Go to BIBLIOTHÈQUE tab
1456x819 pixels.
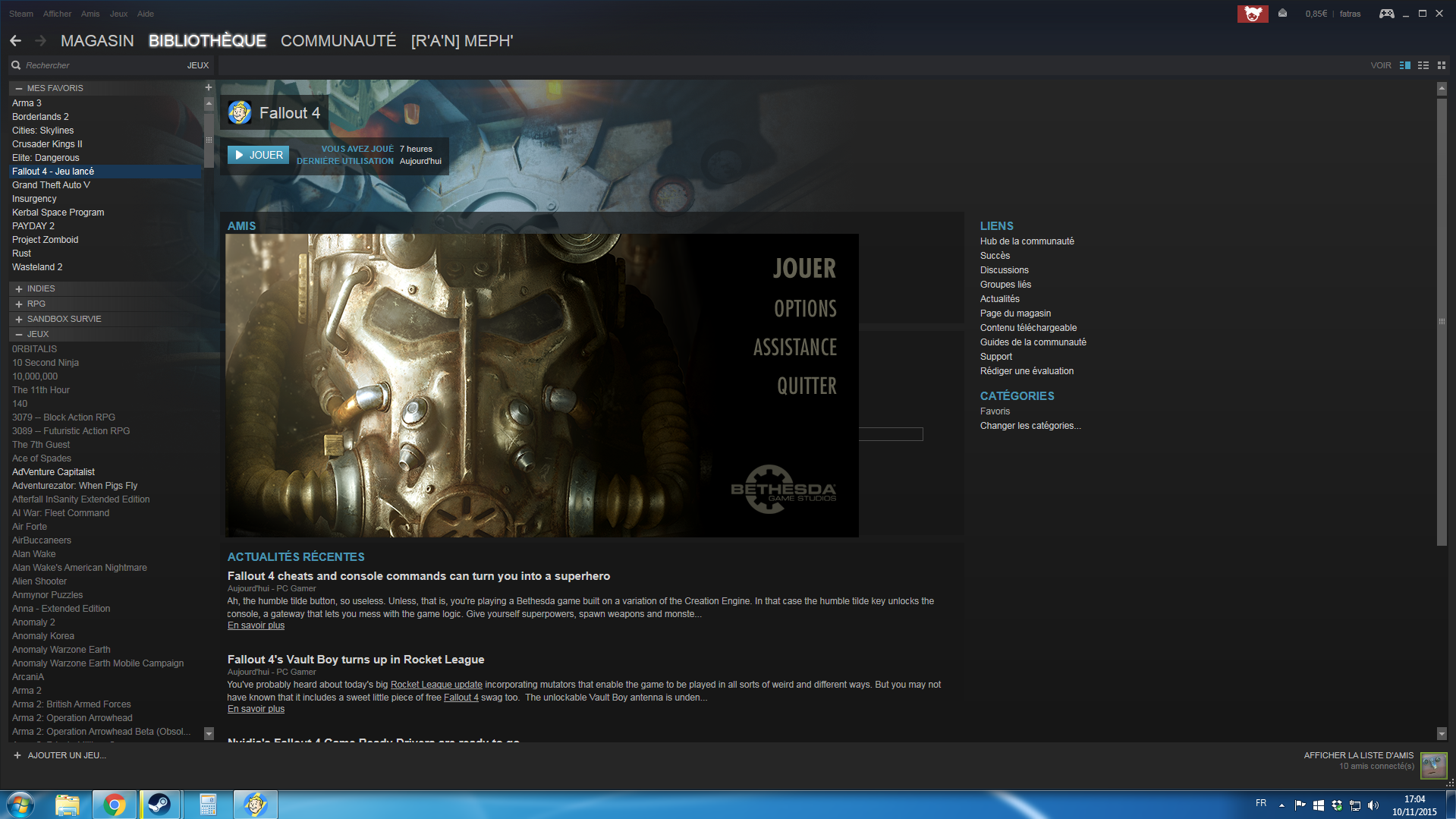(x=207, y=41)
